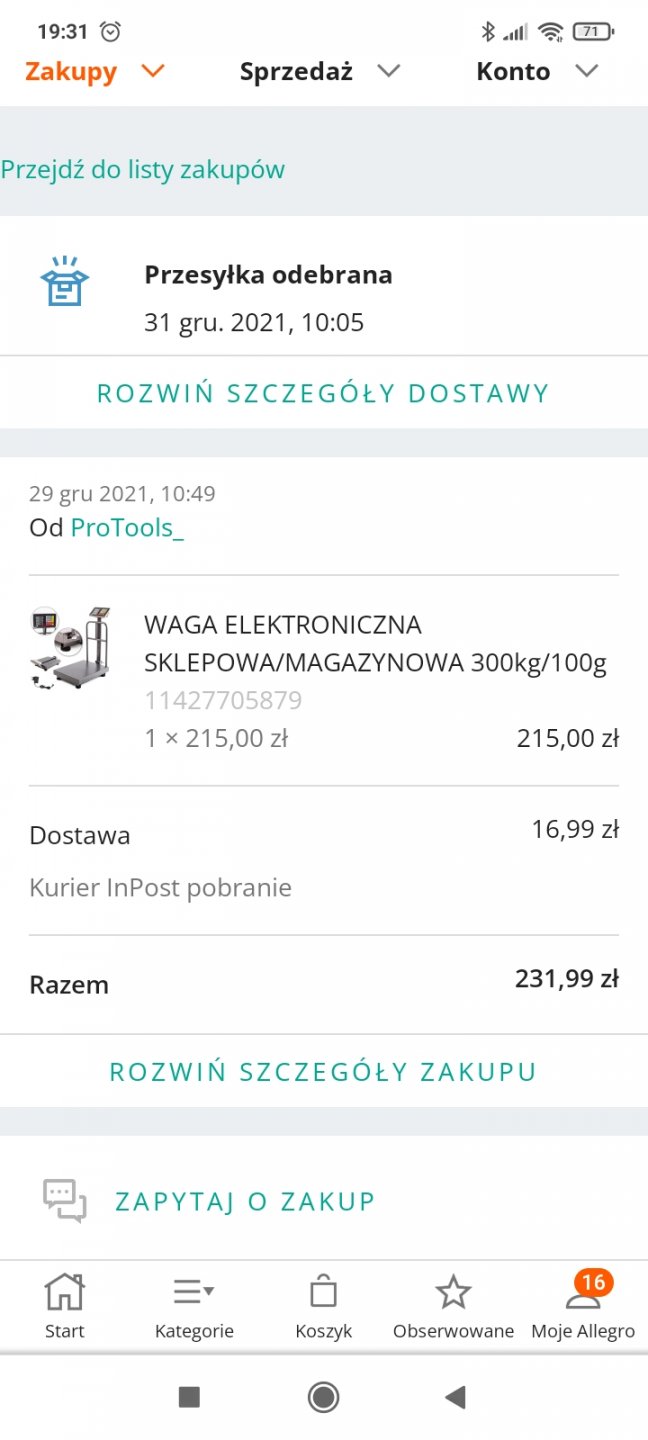Tap the delivered parcel box icon
The height and width of the screenshot is (1440, 648).
(x=64, y=282)
